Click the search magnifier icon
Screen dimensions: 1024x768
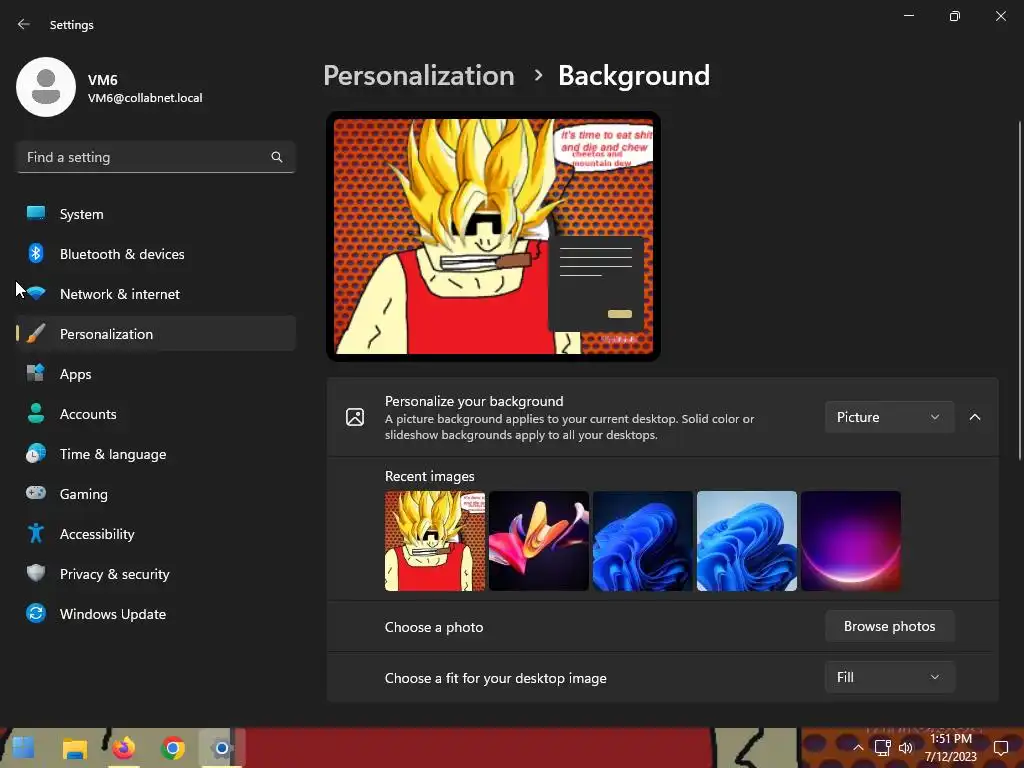(277, 157)
